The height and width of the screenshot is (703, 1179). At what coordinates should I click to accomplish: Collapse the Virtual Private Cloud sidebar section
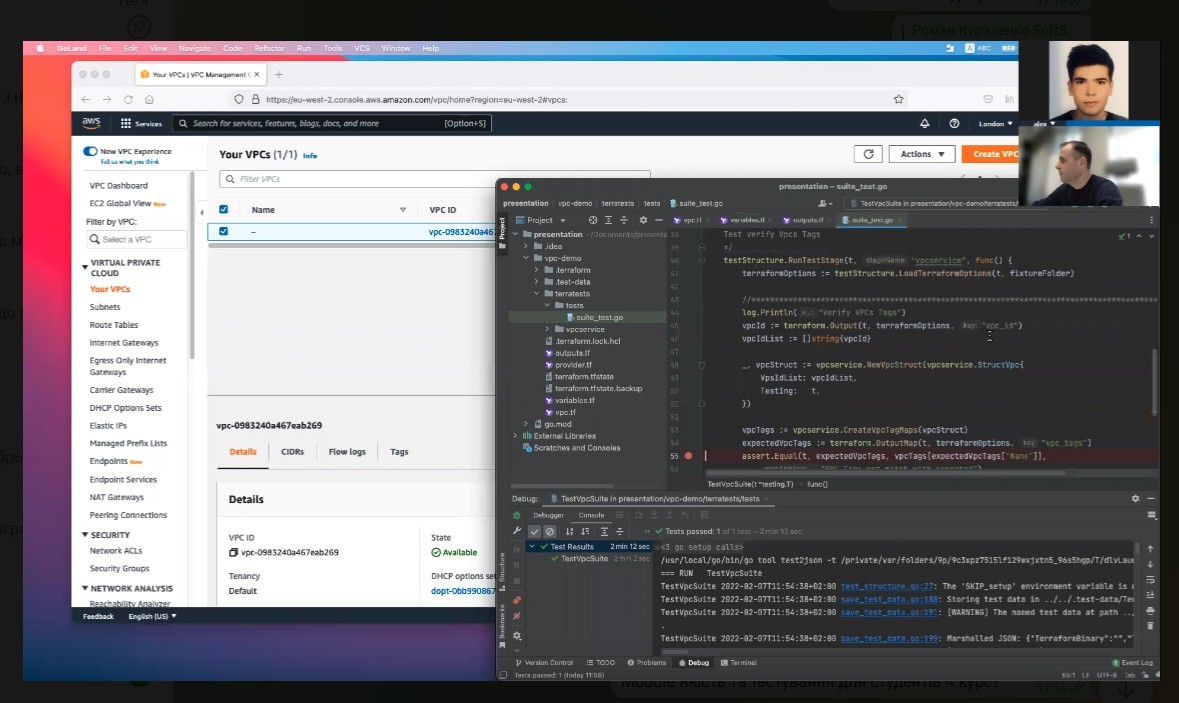tap(85, 267)
